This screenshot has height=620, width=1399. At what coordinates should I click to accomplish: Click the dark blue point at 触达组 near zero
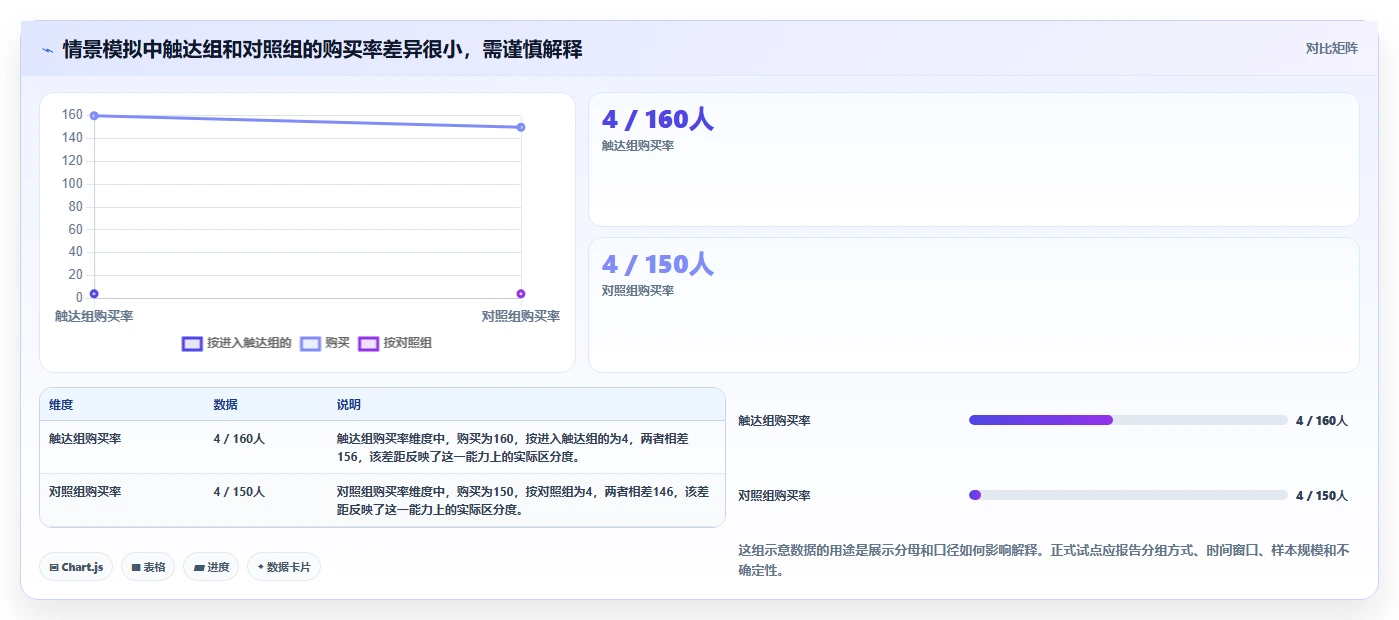click(x=94, y=294)
